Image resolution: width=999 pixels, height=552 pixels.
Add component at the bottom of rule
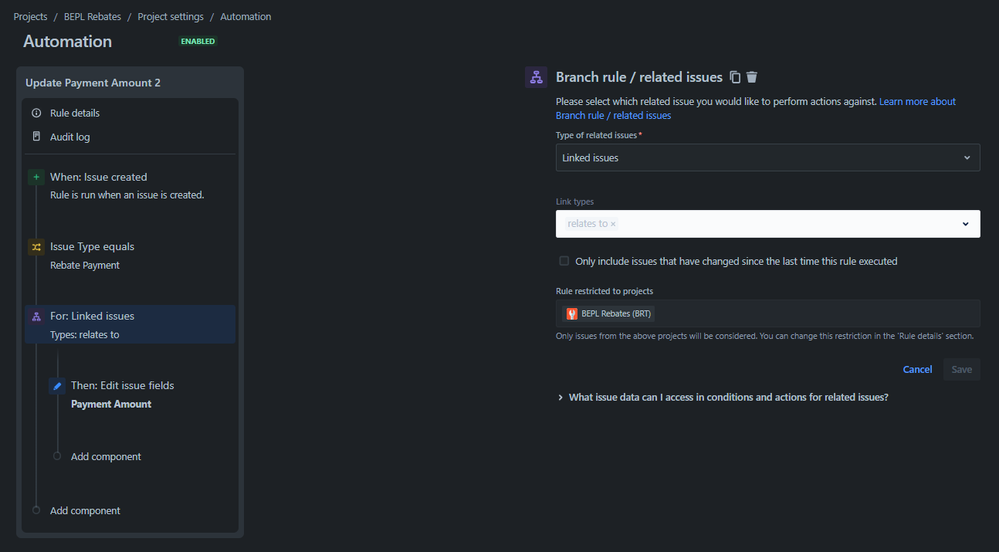85,511
